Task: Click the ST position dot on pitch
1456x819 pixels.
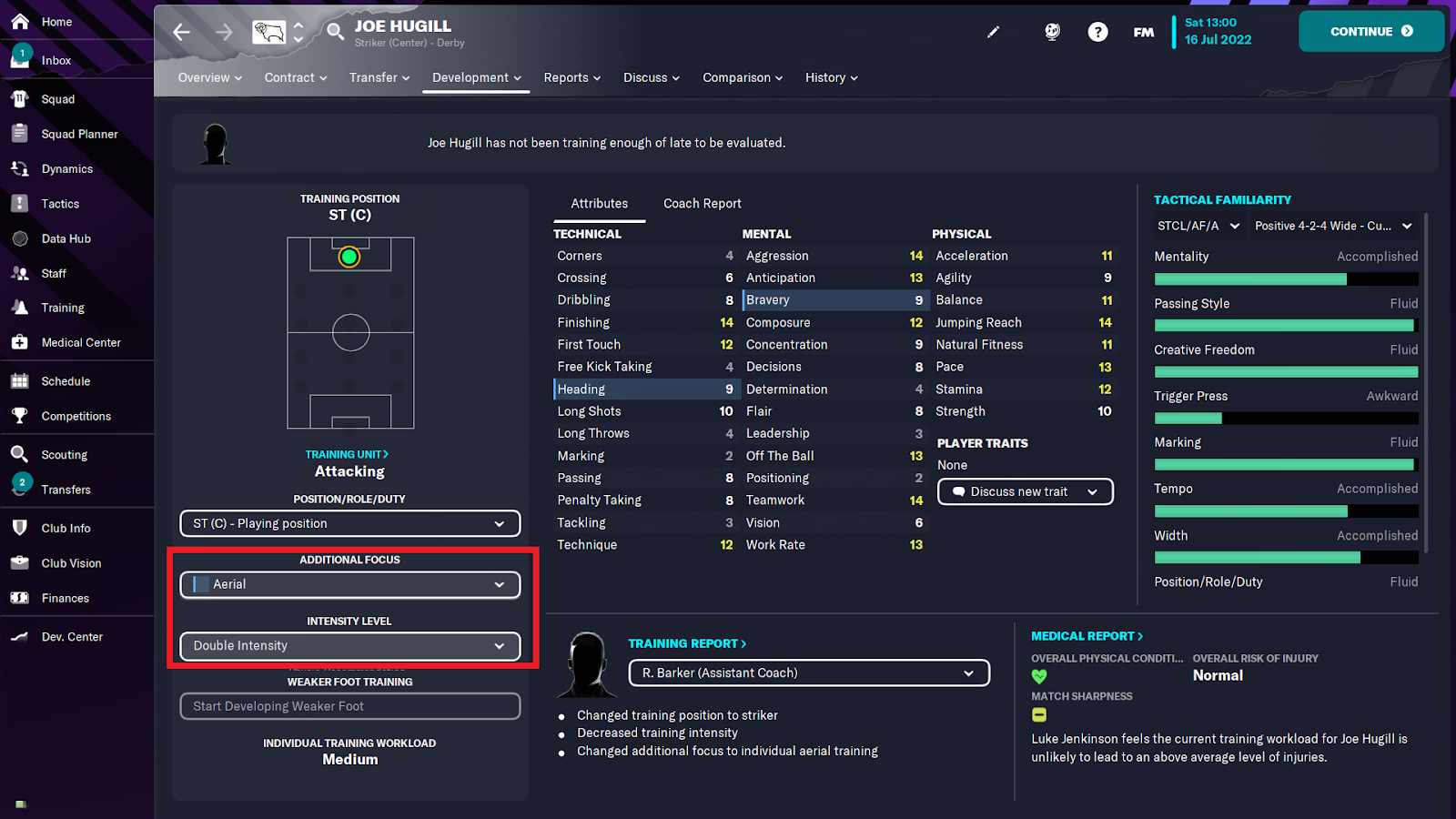Action: (x=349, y=258)
